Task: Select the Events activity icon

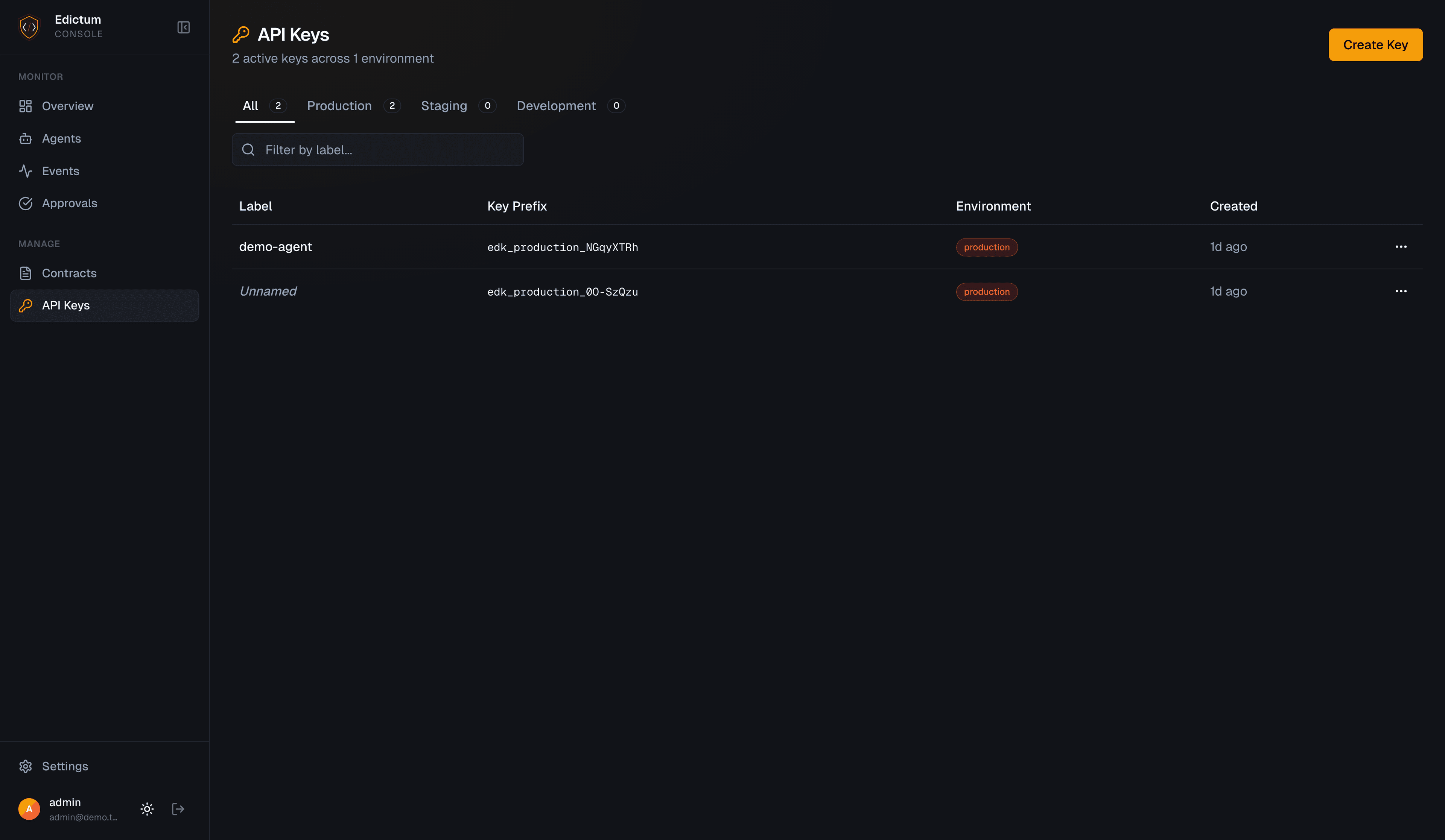Action: (x=26, y=171)
